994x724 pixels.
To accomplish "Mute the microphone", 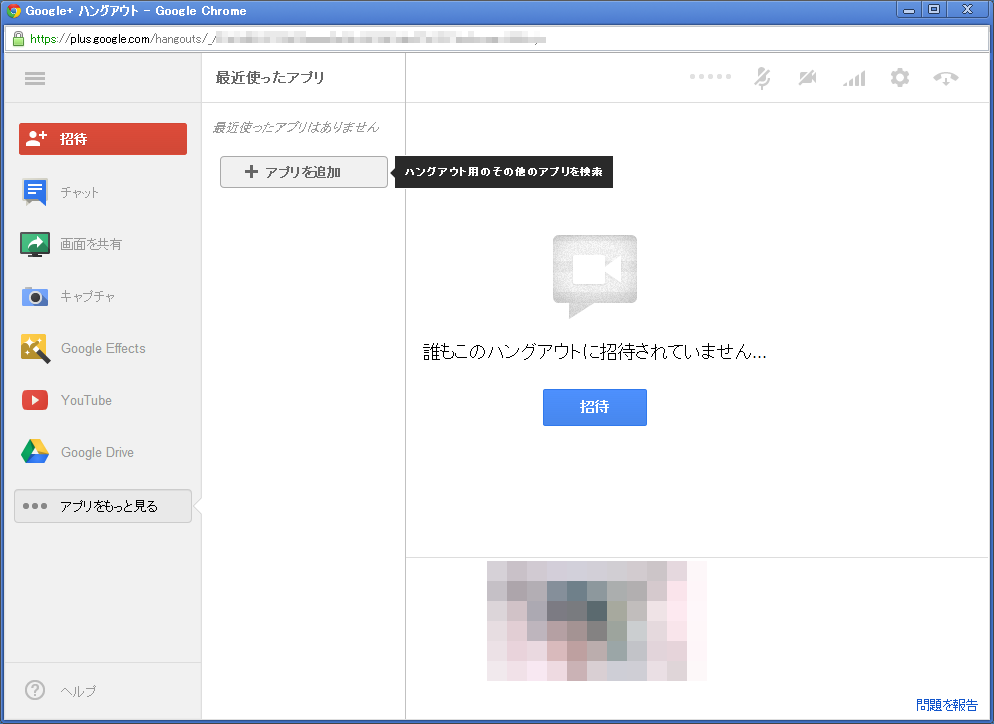I will (x=762, y=78).
